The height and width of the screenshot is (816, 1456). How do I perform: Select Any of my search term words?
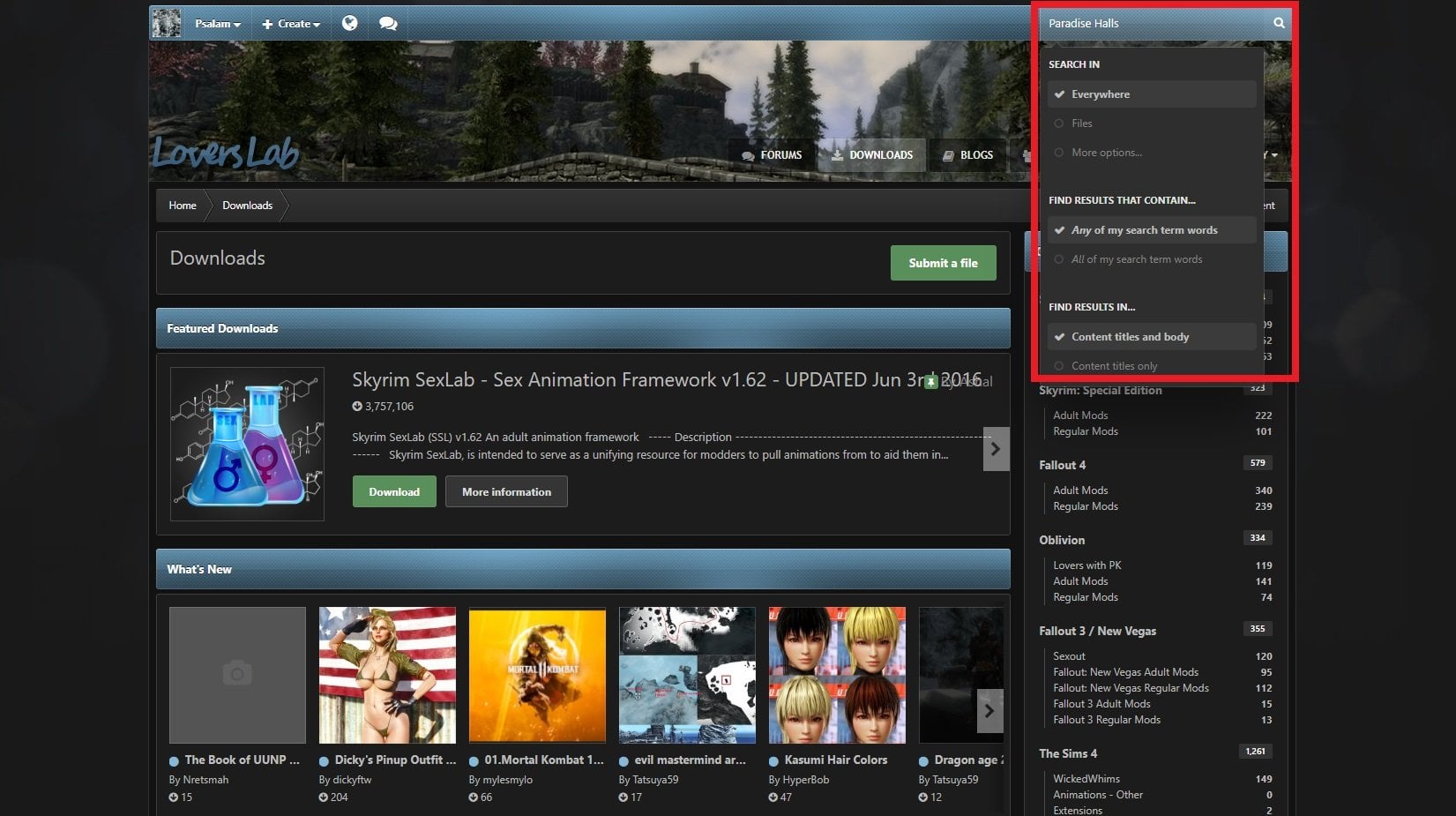coord(1152,230)
